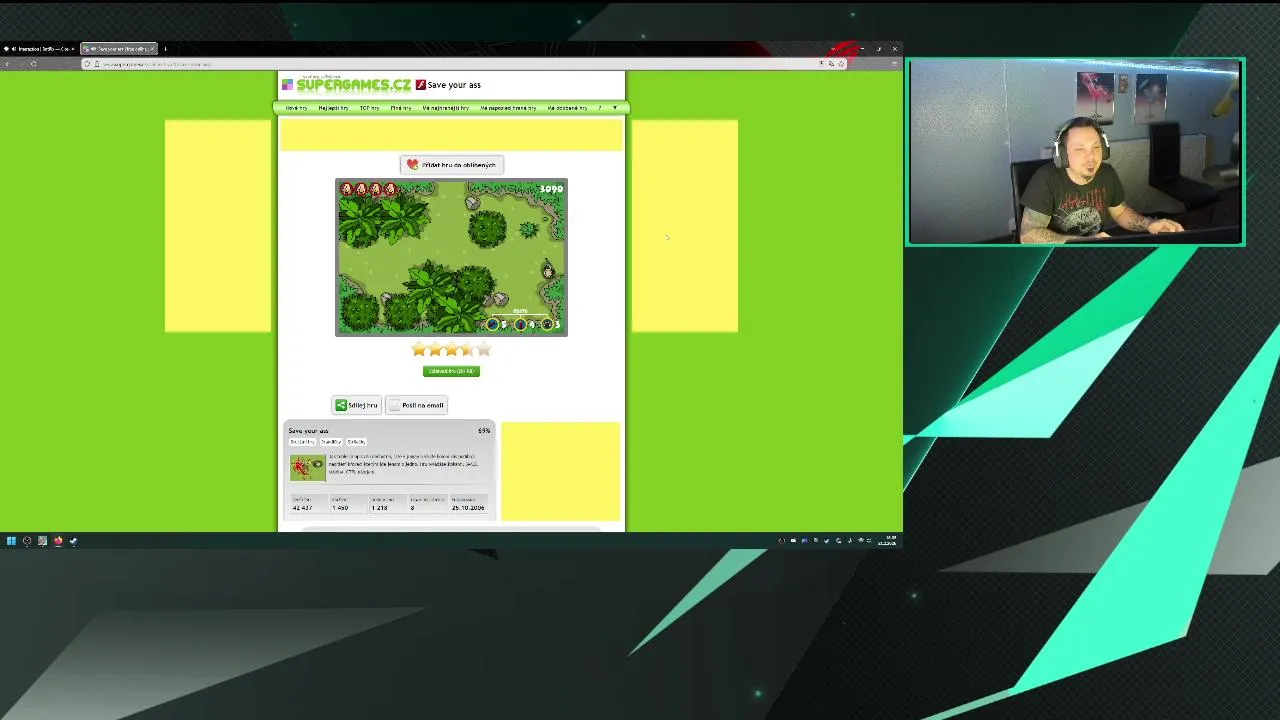Click the browser back arrow
The width and height of the screenshot is (1280, 720).
pyautogui.click(x=7, y=64)
